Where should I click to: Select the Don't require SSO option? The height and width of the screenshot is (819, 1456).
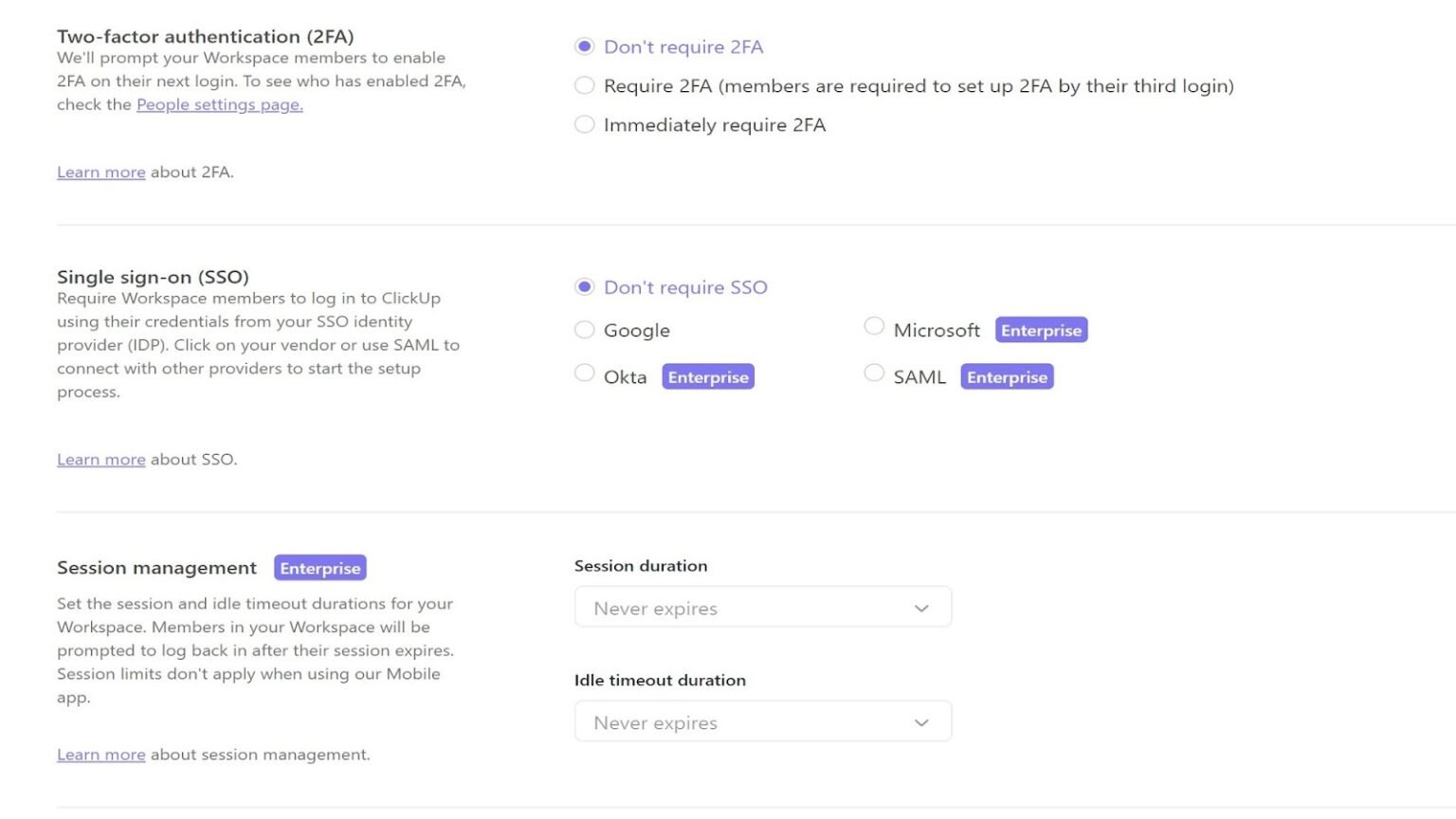585,286
